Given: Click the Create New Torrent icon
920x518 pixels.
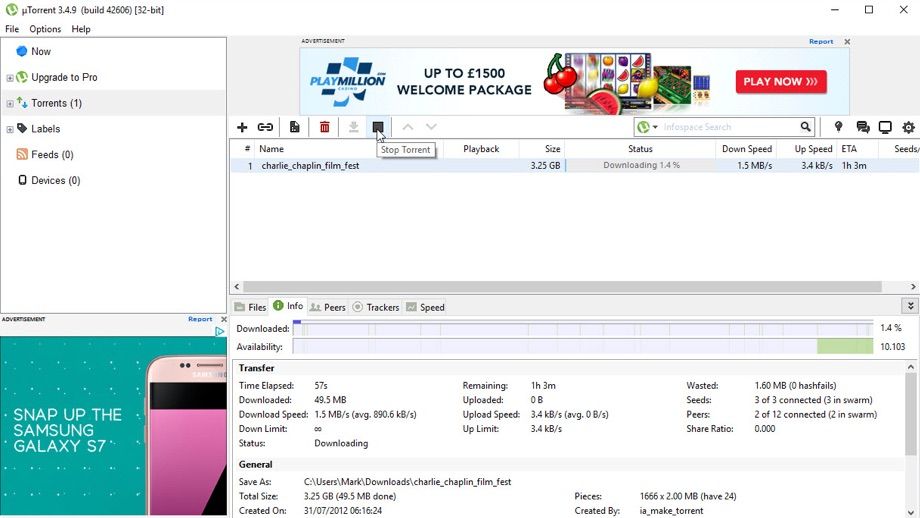Looking at the screenshot, I should (295, 127).
